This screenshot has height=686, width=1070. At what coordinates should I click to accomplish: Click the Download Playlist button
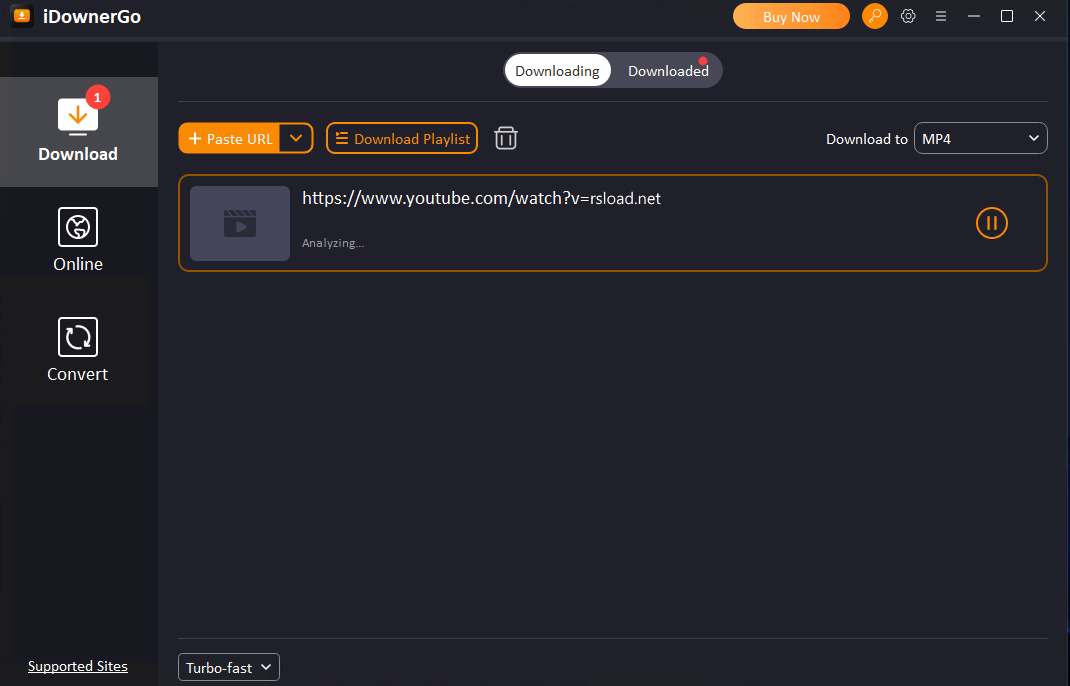pos(402,138)
